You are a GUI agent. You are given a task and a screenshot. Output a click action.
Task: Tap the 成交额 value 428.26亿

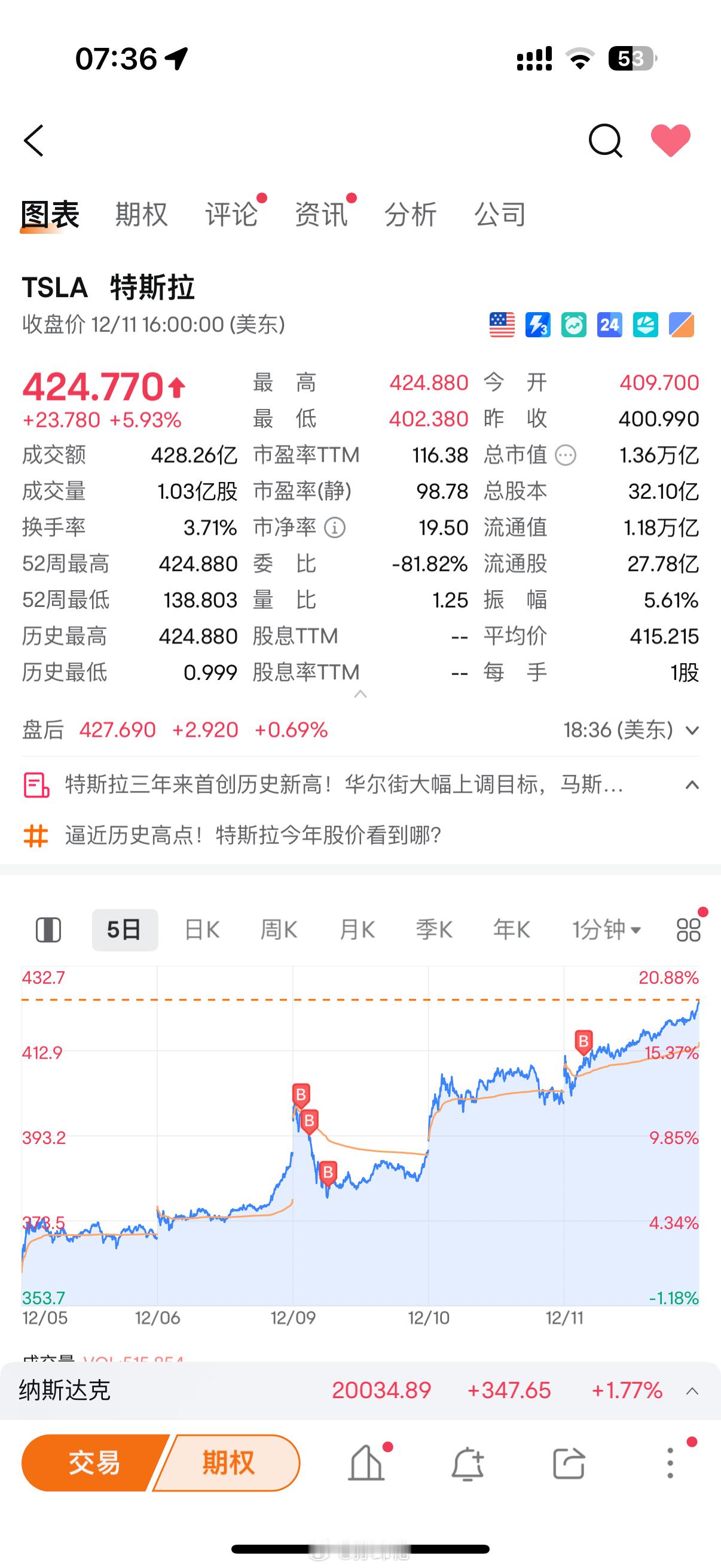click(194, 455)
